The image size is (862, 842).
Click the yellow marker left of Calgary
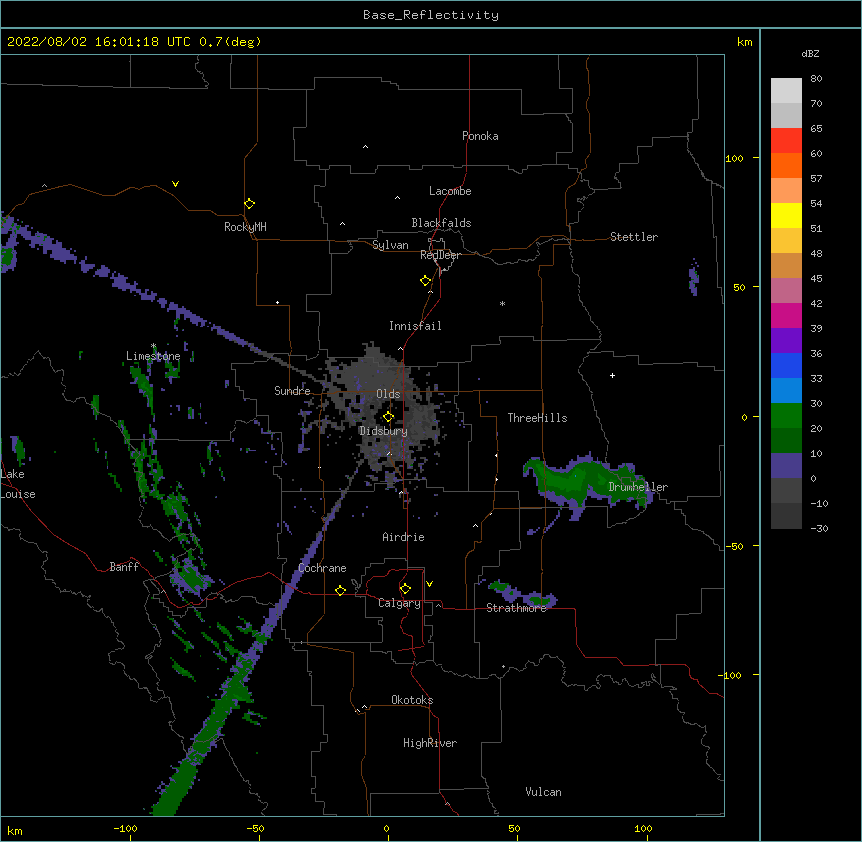point(340,590)
